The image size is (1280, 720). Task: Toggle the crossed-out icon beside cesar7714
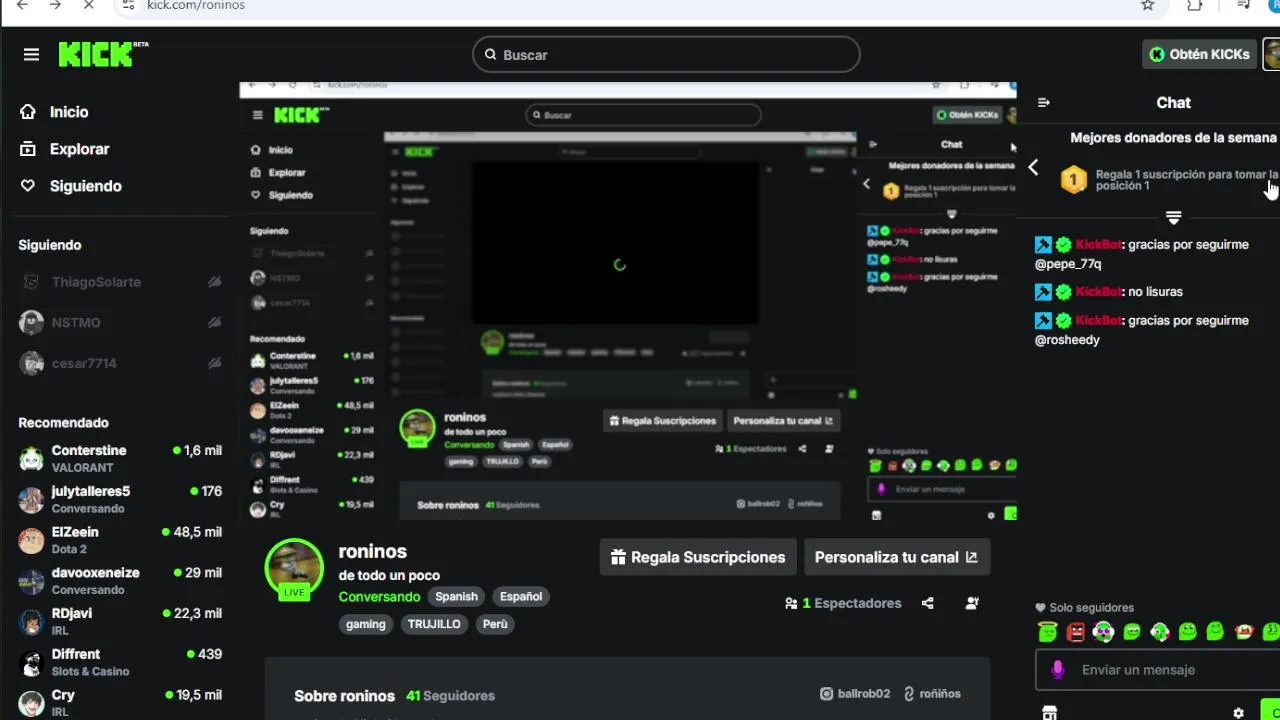point(214,363)
